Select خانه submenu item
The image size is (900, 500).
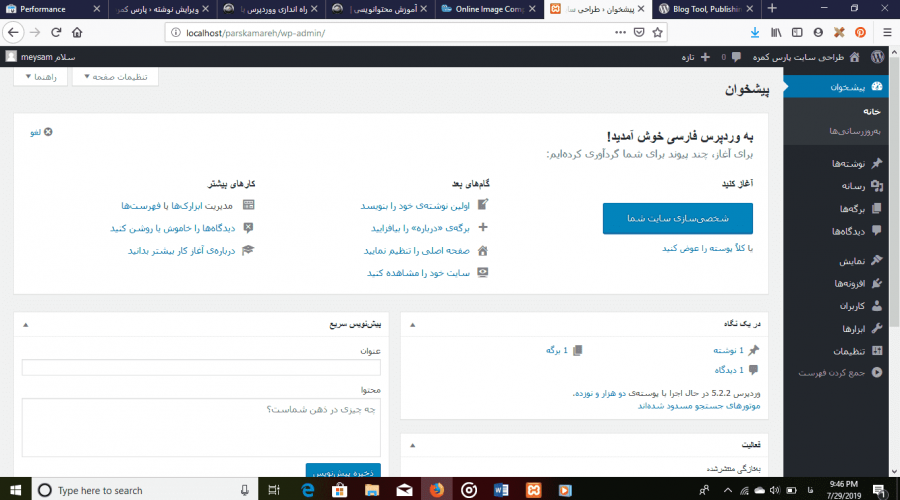pyautogui.click(x=871, y=111)
